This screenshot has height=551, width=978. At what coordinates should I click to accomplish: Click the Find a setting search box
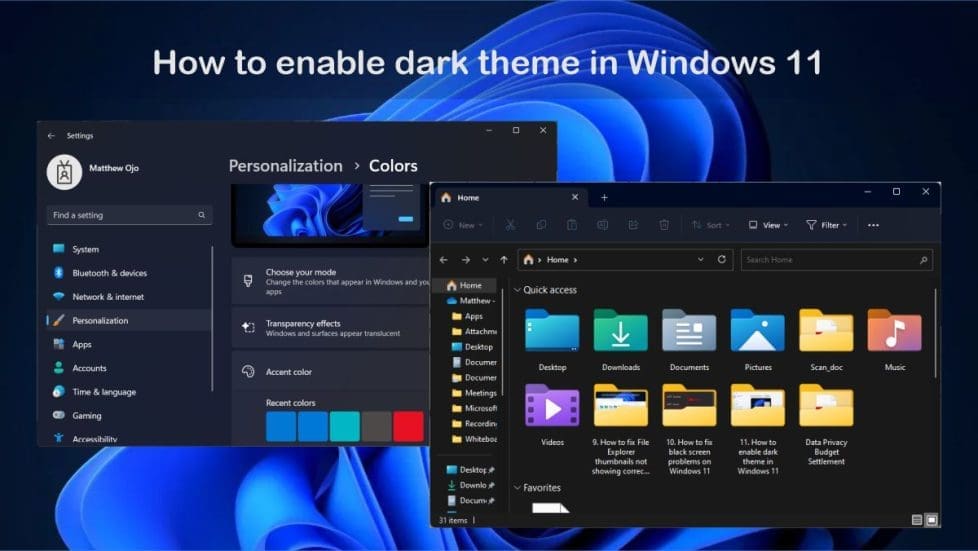(x=129, y=215)
